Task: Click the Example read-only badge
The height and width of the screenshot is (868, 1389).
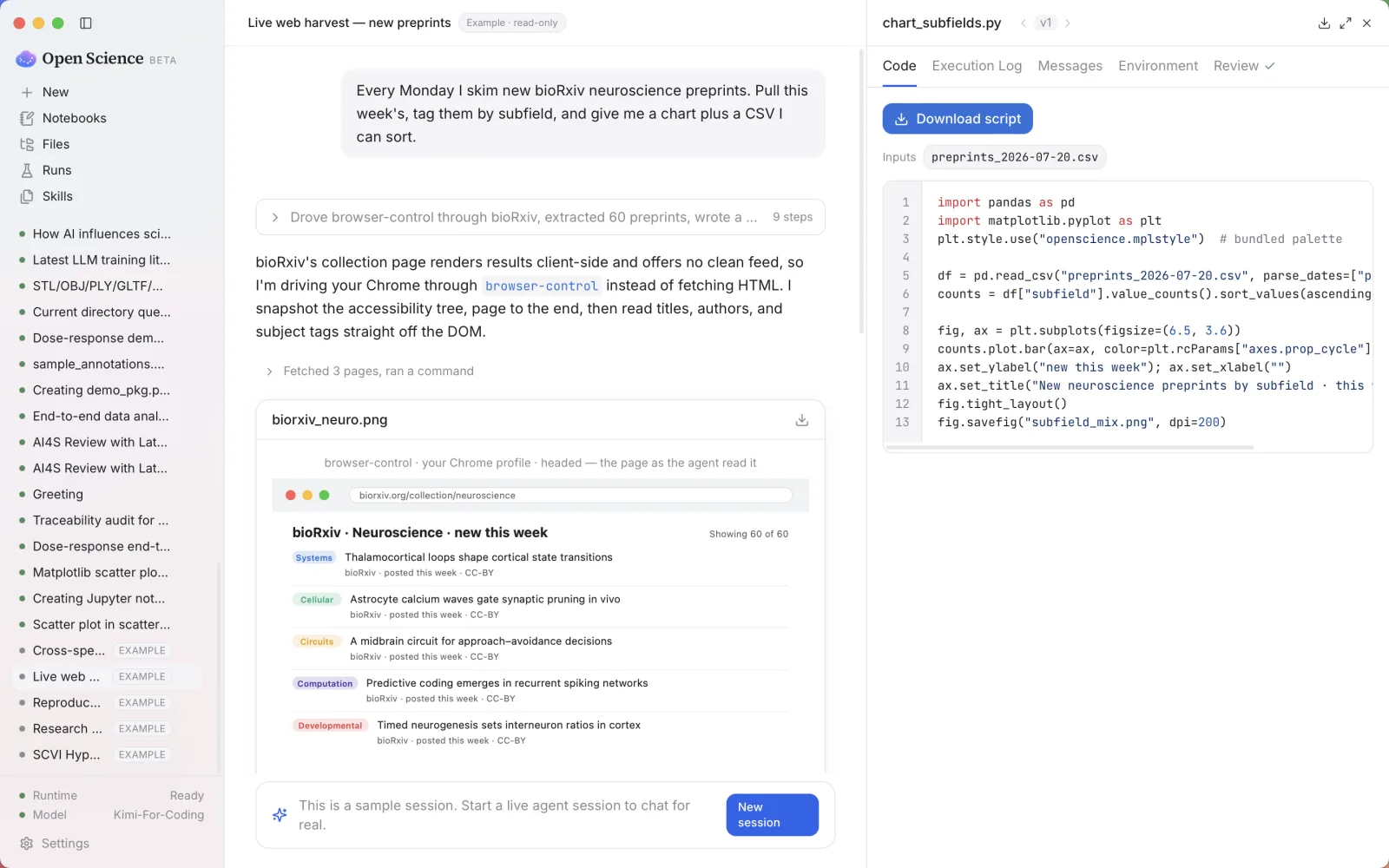Action: [x=512, y=23]
